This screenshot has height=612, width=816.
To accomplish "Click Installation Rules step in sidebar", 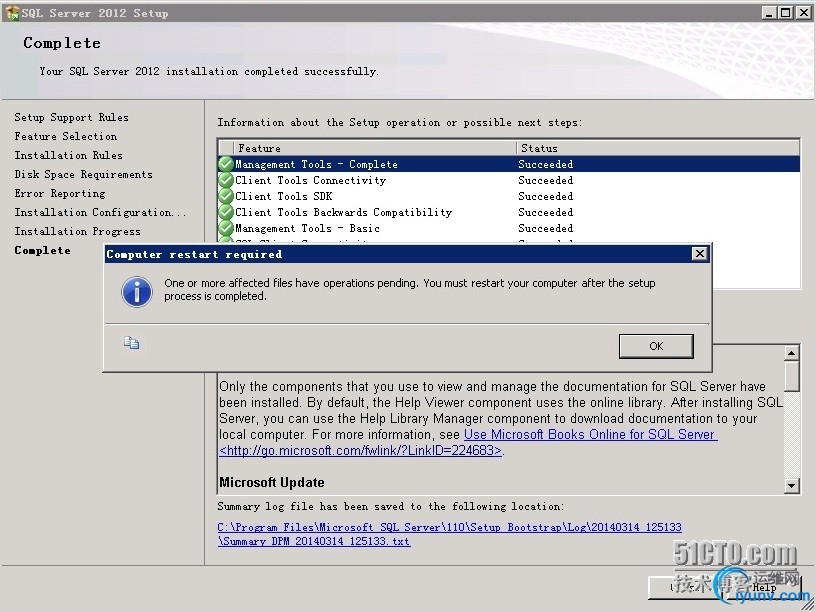I will [68, 155].
